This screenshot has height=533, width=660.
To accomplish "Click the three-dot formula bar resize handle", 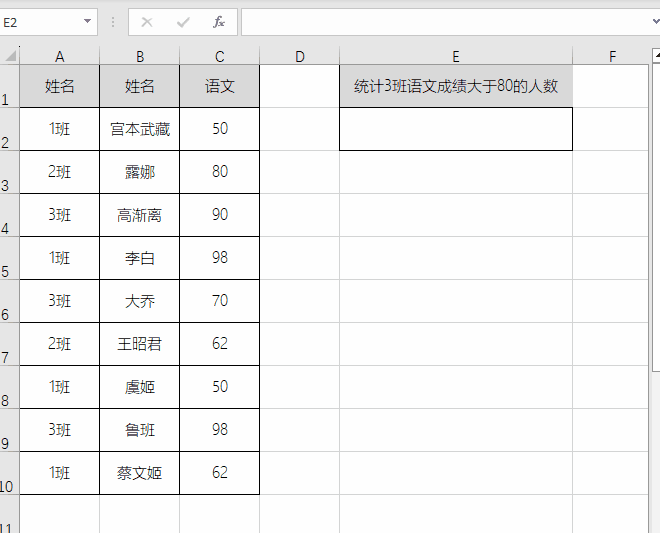I will 113,22.
